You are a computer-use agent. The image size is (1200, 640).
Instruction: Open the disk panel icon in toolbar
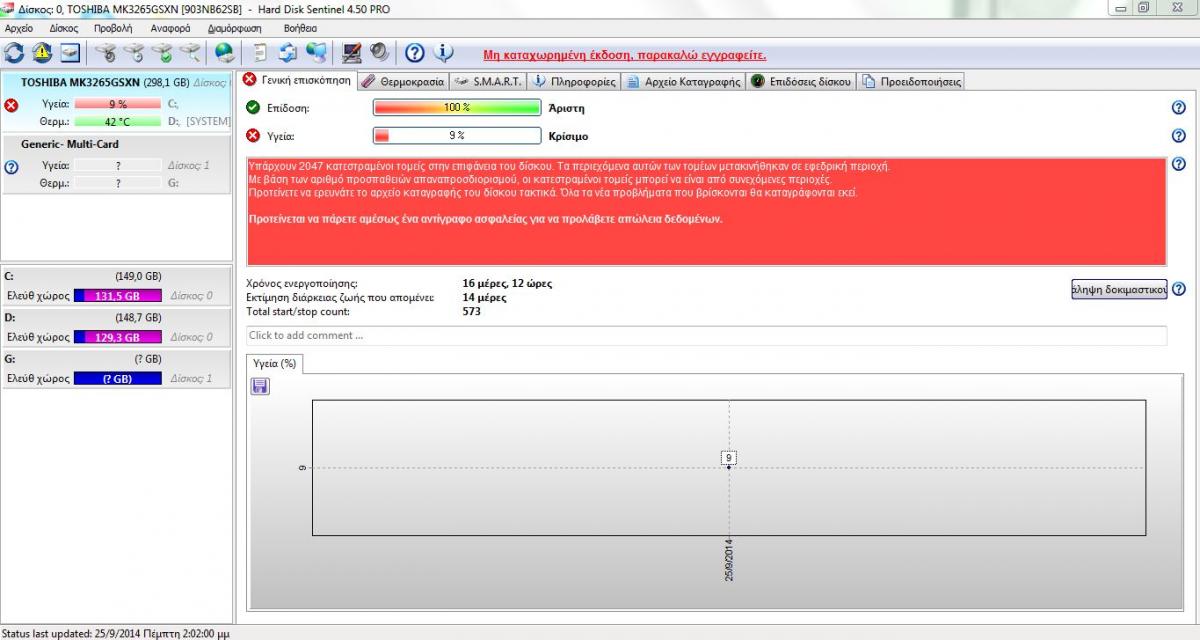70,52
